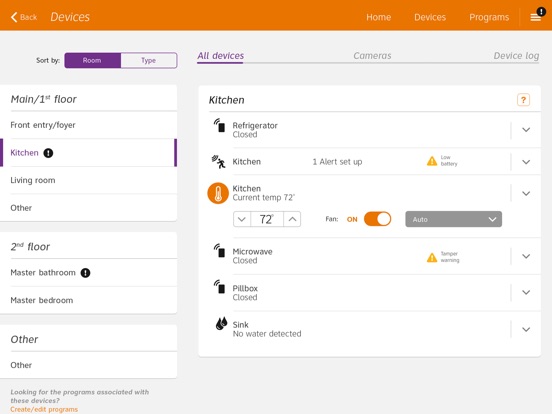Click the Kitchen motion sensor icon

pos(218,162)
